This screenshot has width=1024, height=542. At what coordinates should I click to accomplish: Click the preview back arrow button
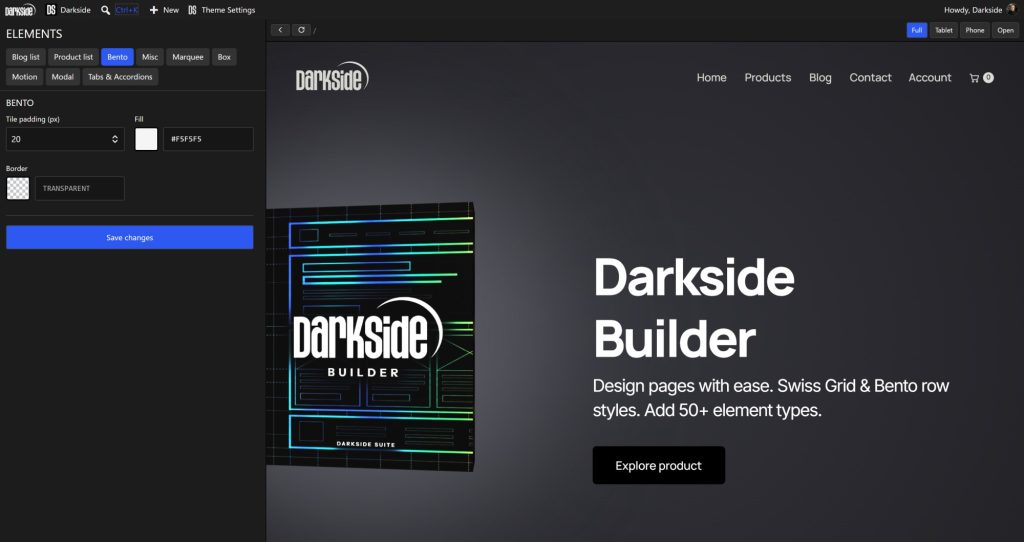click(280, 30)
